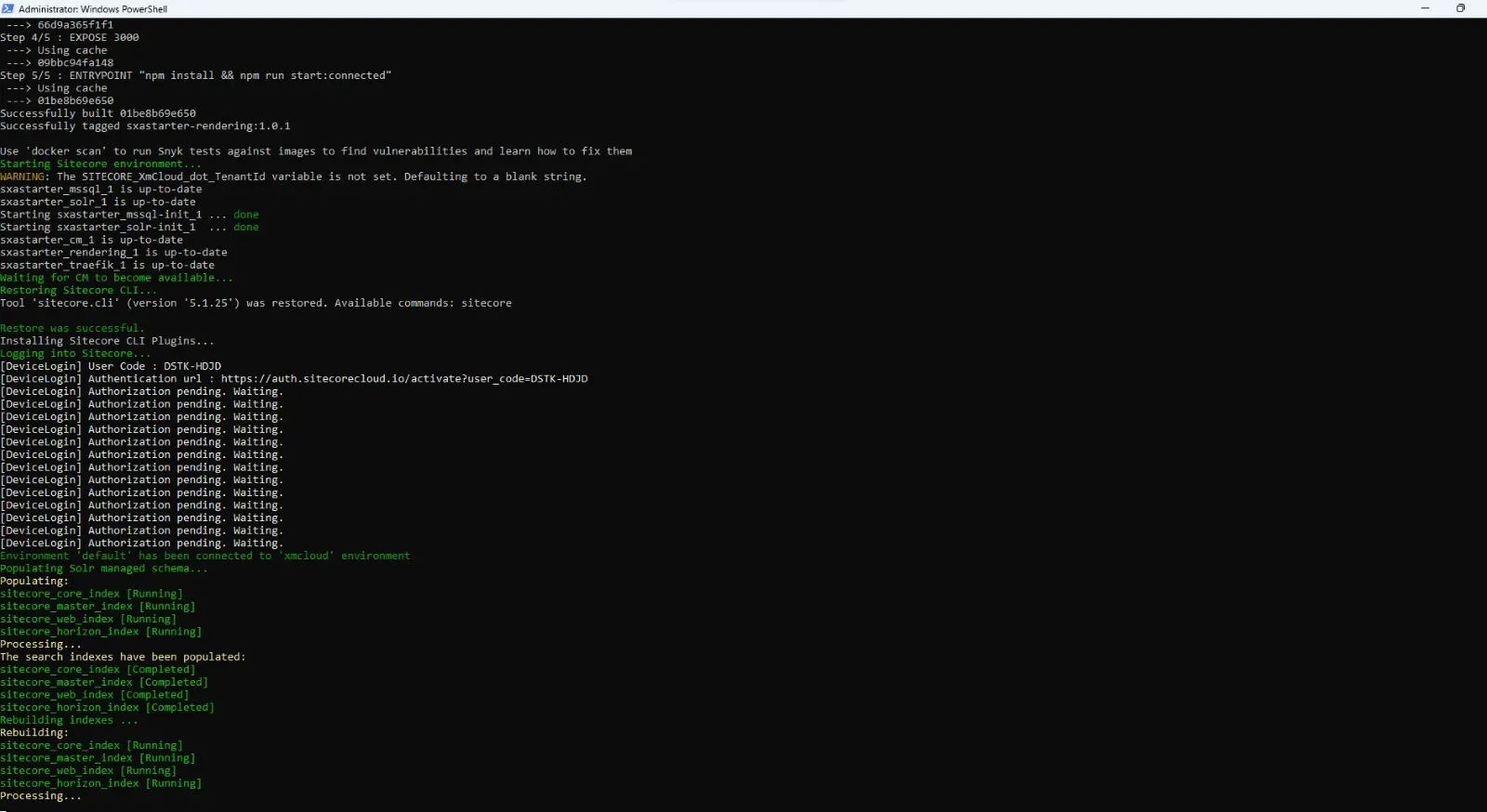The image size is (1487, 812).
Task: Click 'The search indexes have been populated:' line
Action: [x=123, y=657]
